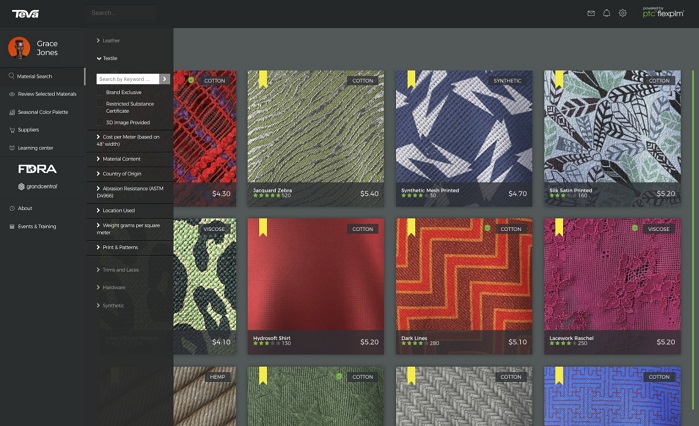The width and height of the screenshot is (699, 426).
Task: Open the Learning center page
Action: 35,148
